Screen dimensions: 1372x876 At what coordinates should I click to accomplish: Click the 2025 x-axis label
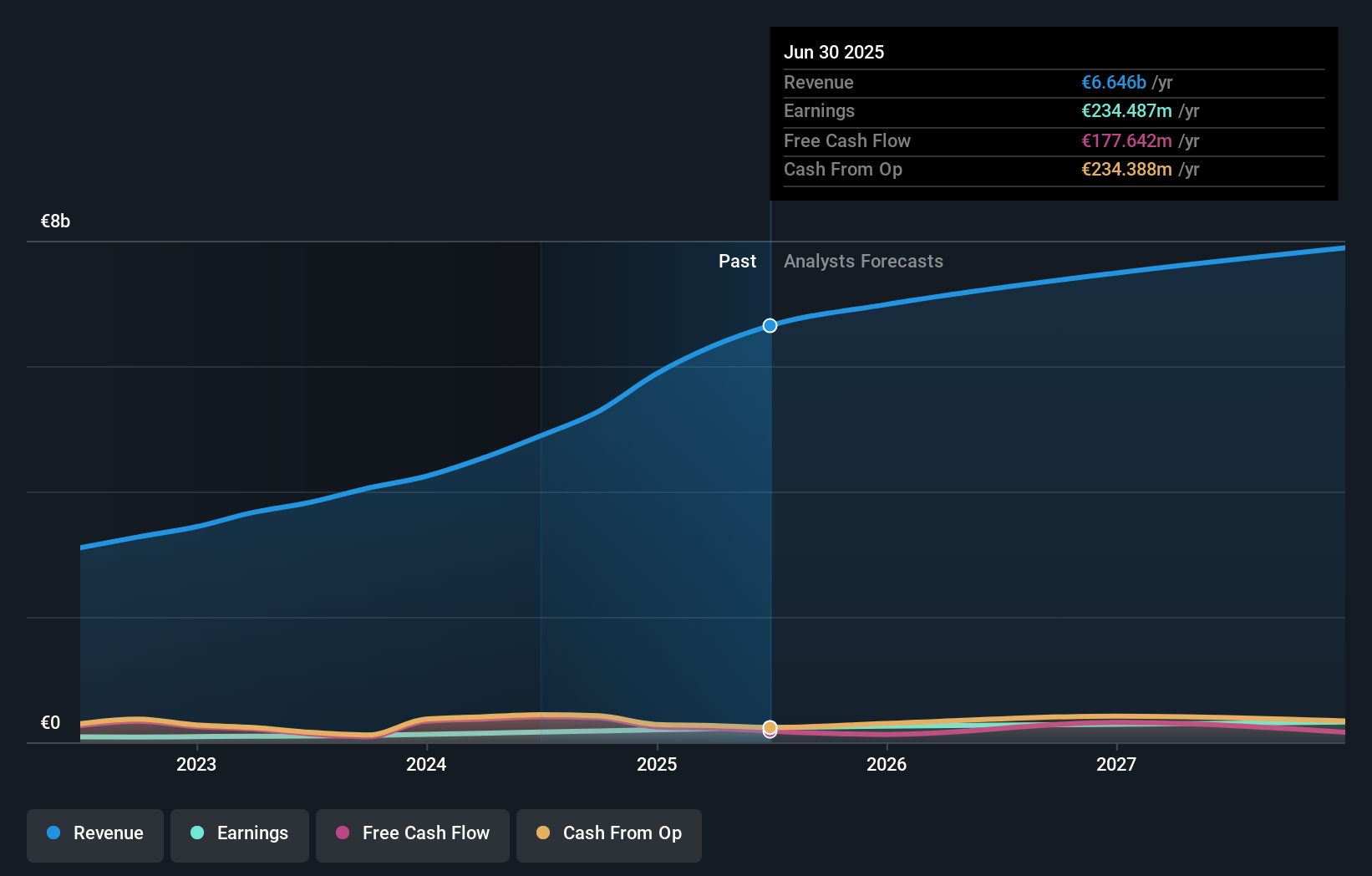pos(657,765)
